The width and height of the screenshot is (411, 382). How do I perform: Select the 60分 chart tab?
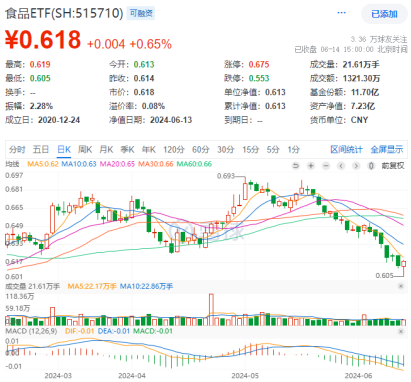point(201,149)
